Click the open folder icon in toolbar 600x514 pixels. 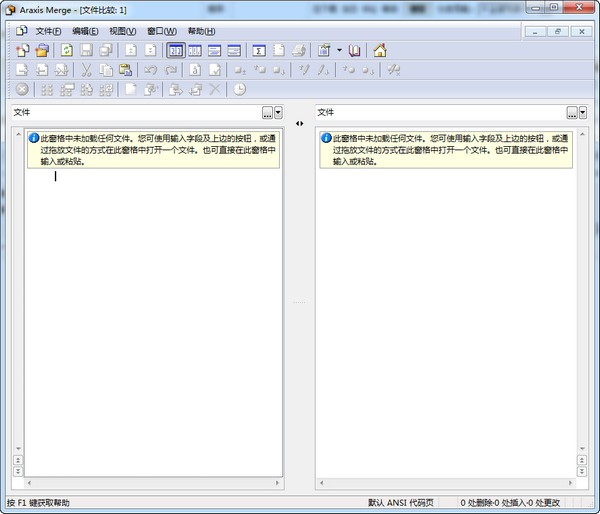[x=42, y=51]
